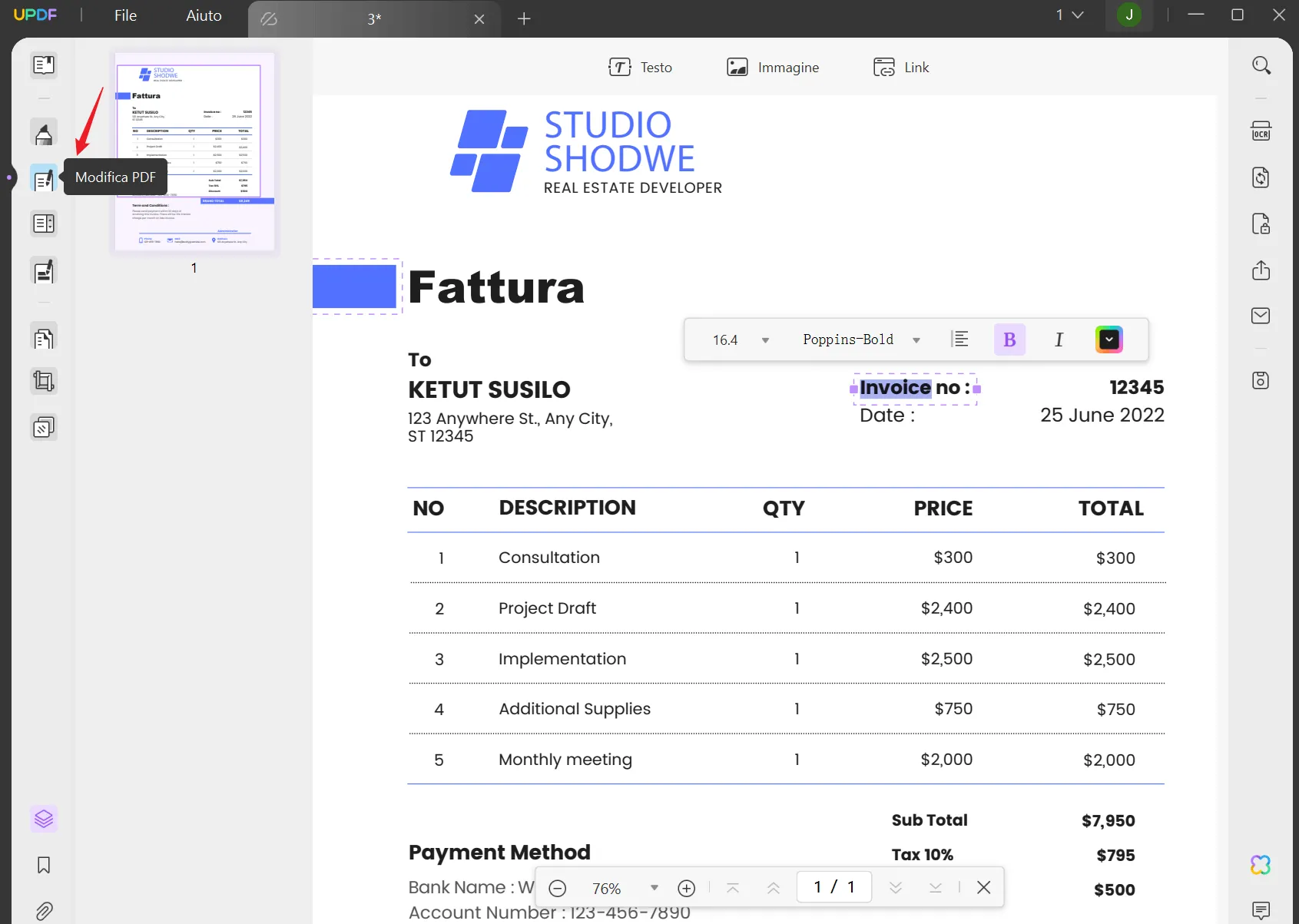Image resolution: width=1299 pixels, height=924 pixels.
Task: Open the fill and sign tool icon
Action: coord(44,271)
